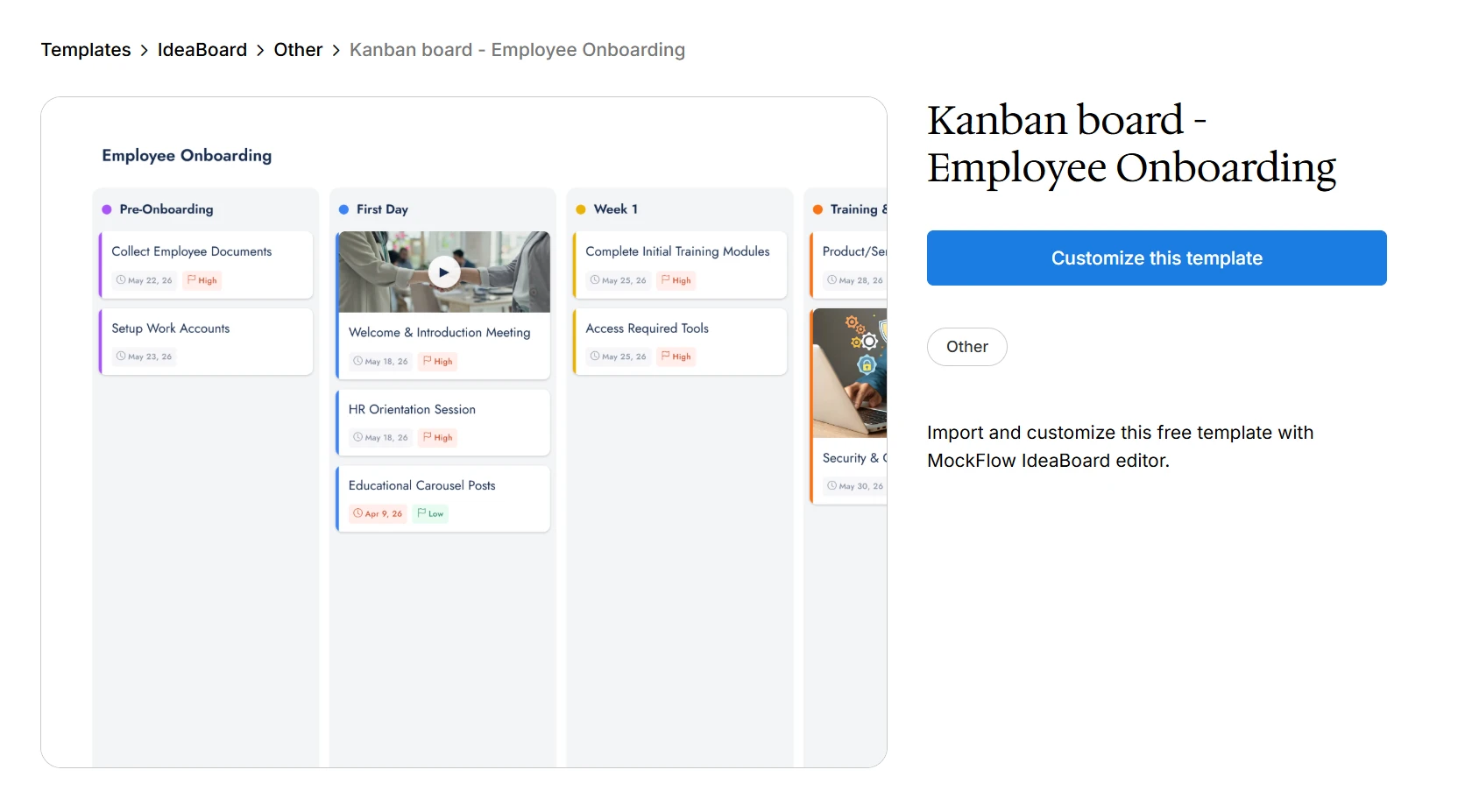1465x812 pixels.
Task: Click the Pre-Onboarding column header
Action: tap(166, 209)
